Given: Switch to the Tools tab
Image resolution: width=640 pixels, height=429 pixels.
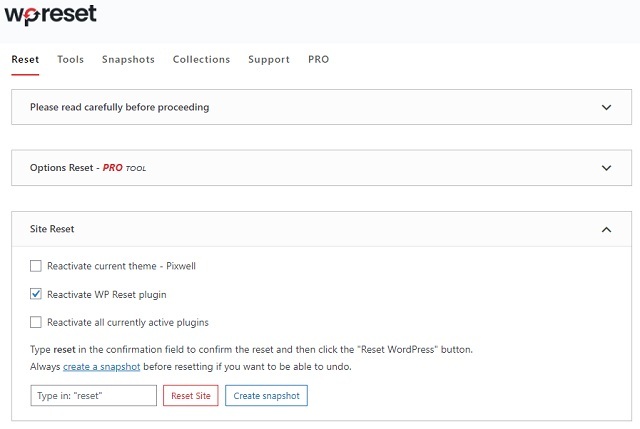Looking at the screenshot, I should coord(70,60).
